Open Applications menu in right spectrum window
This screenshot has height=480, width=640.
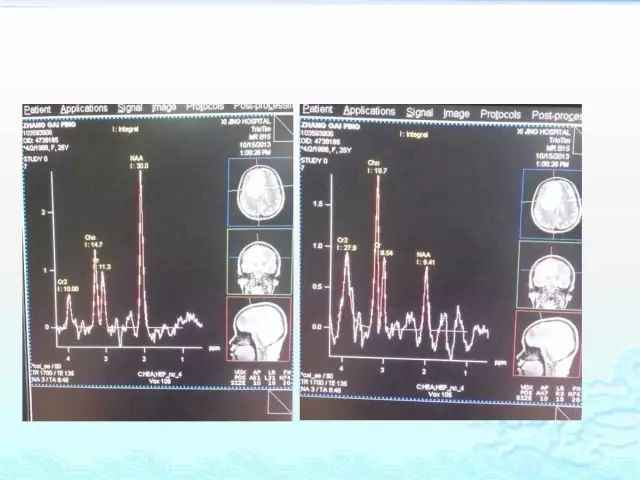click(x=369, y=111)
